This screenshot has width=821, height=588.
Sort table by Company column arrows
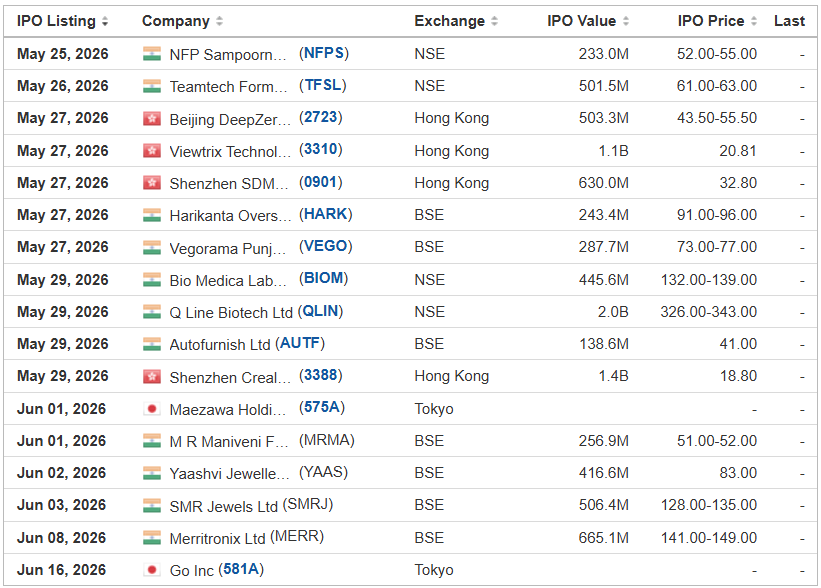tap(219, 21)
